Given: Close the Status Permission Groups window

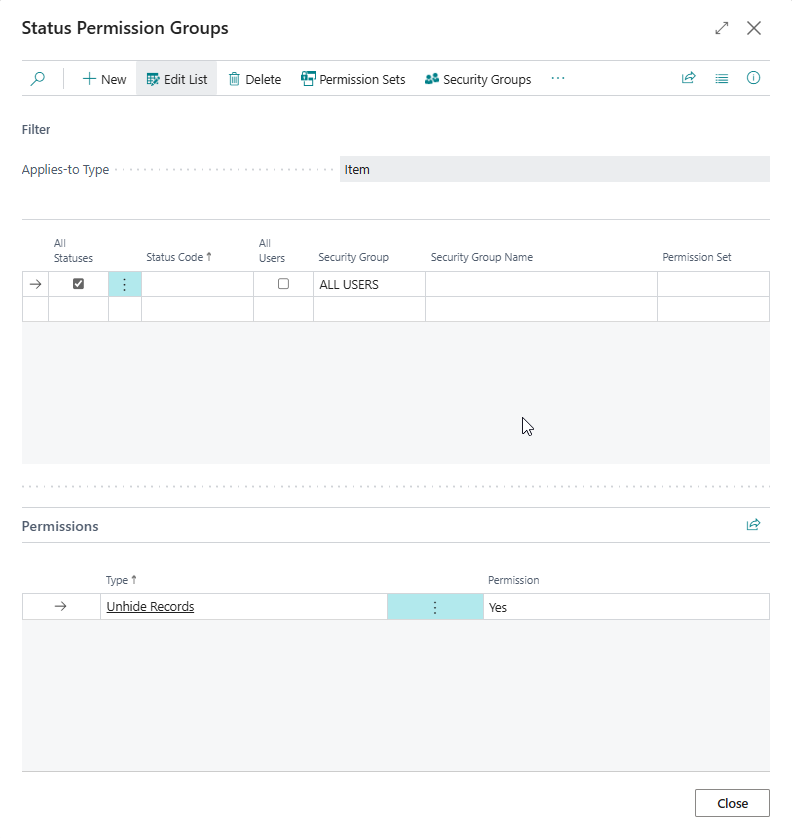Looking at the screenshot, I should click(754, 28).
